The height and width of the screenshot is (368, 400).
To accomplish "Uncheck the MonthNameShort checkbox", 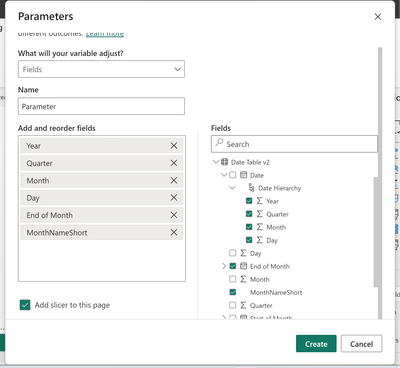I will tap(233, 292).
